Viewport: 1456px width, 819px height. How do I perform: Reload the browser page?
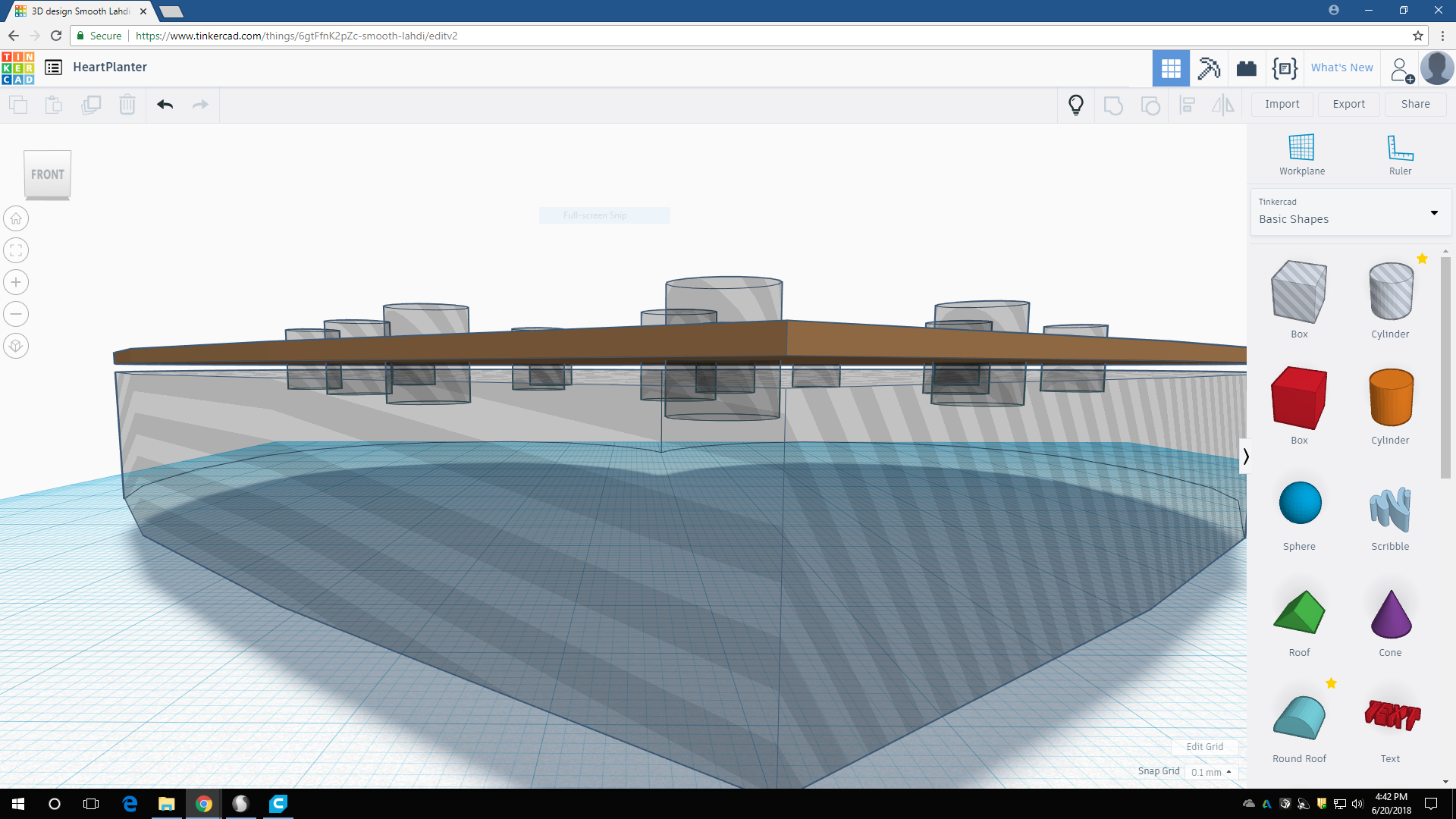coord(56,36)
